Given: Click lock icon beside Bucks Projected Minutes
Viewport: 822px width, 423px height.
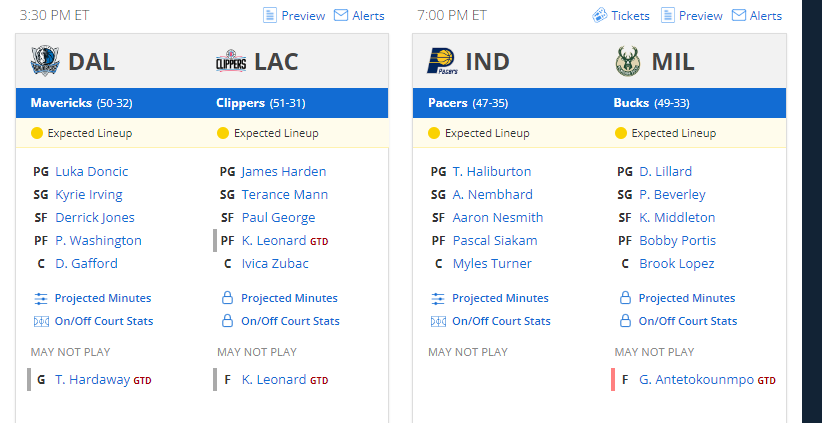Looking at the screenshot, I should (x=625, y=298).
